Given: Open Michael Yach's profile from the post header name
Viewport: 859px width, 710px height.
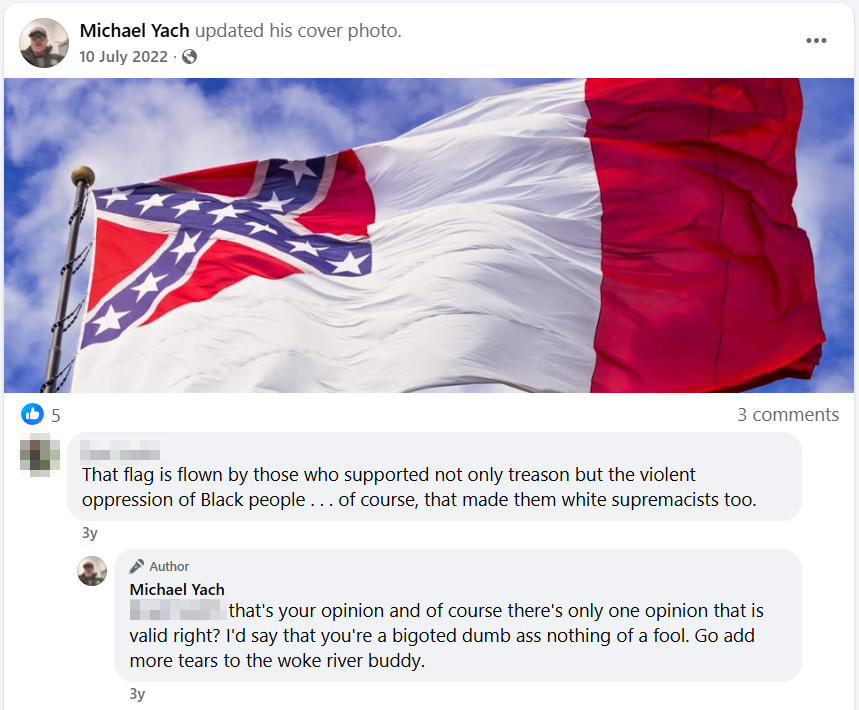Looking at the screenshot, I should tap(134, 31).
